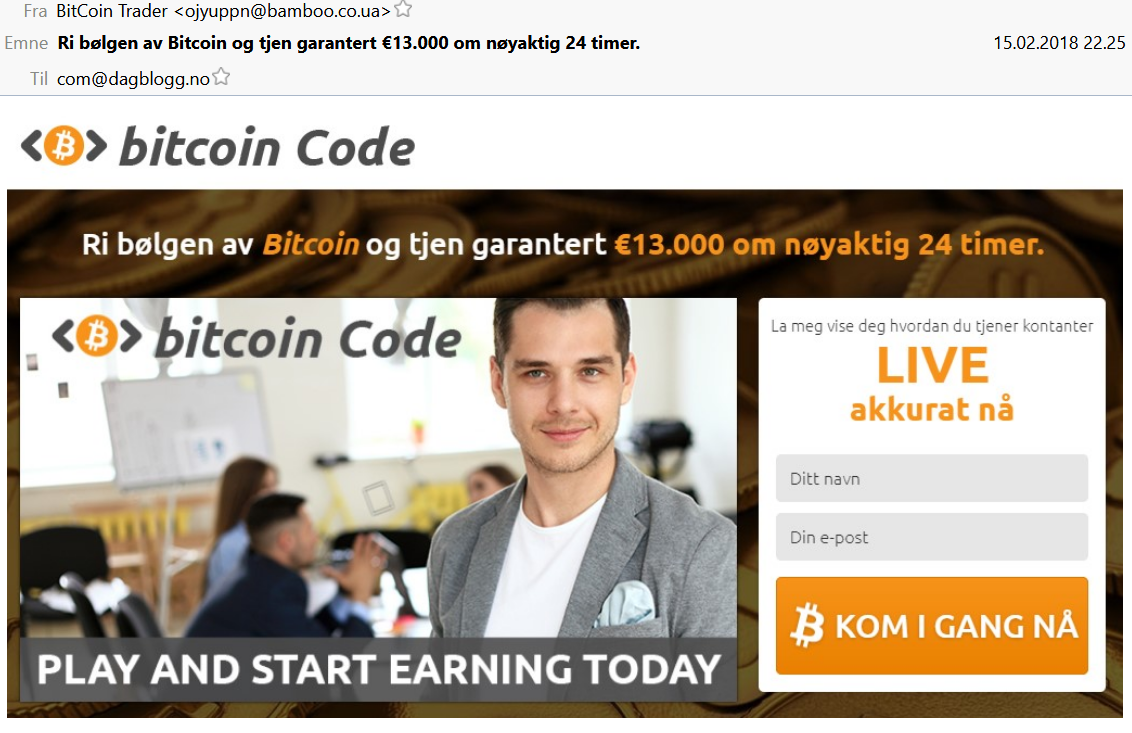
Task: Click the orange bitcoin Code logo at top
Action: click(x=64, y=145)
